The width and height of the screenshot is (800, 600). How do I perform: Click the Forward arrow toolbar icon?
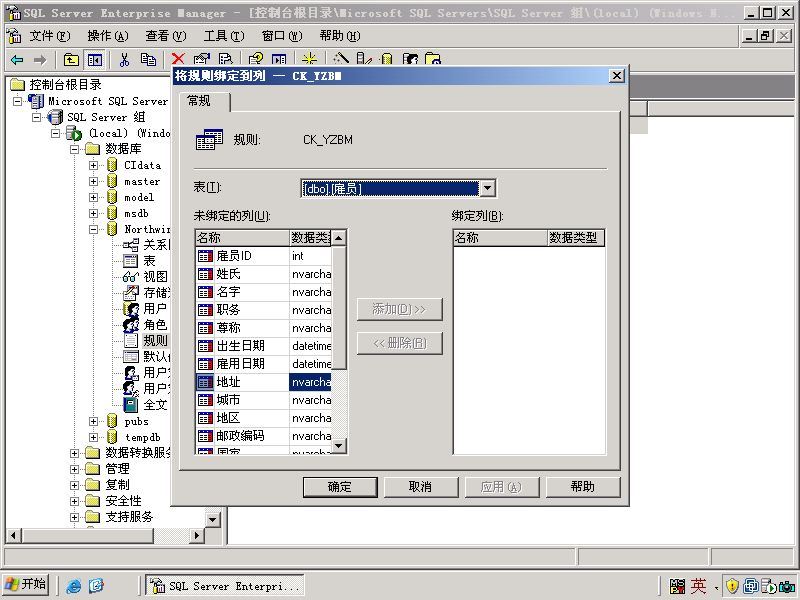click(40, 60)
